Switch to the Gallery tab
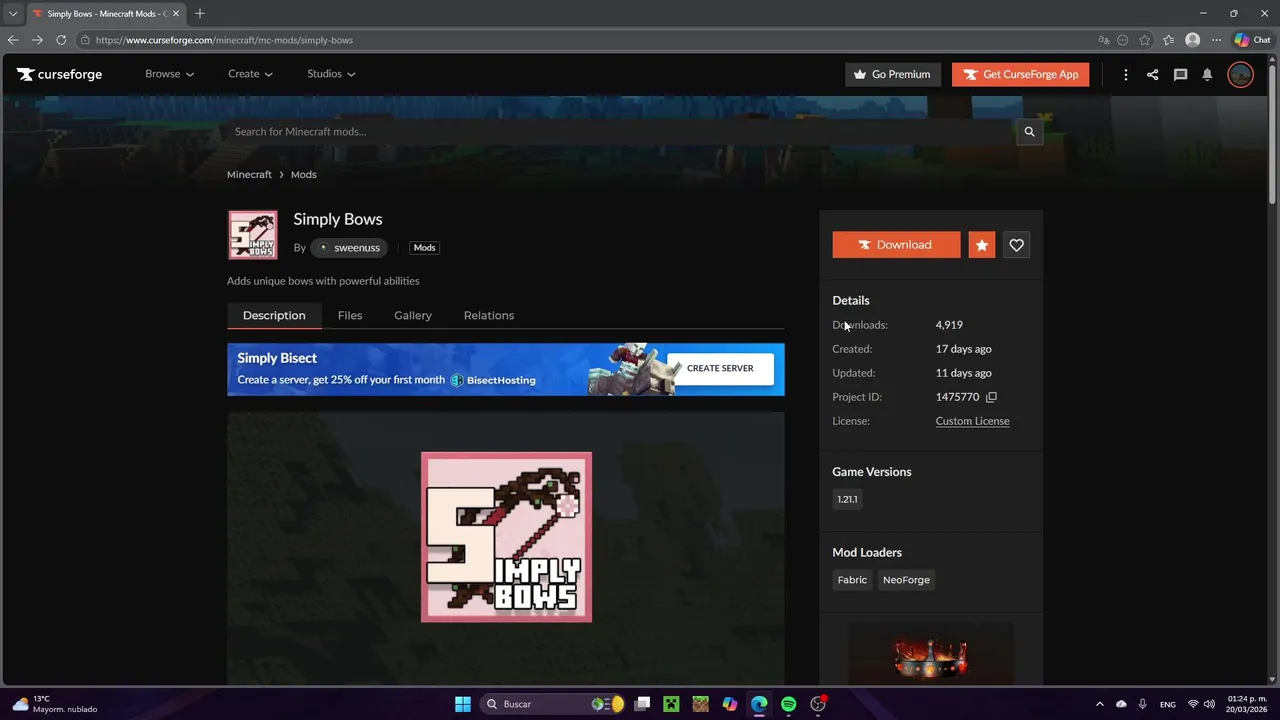 pos(413,315)
